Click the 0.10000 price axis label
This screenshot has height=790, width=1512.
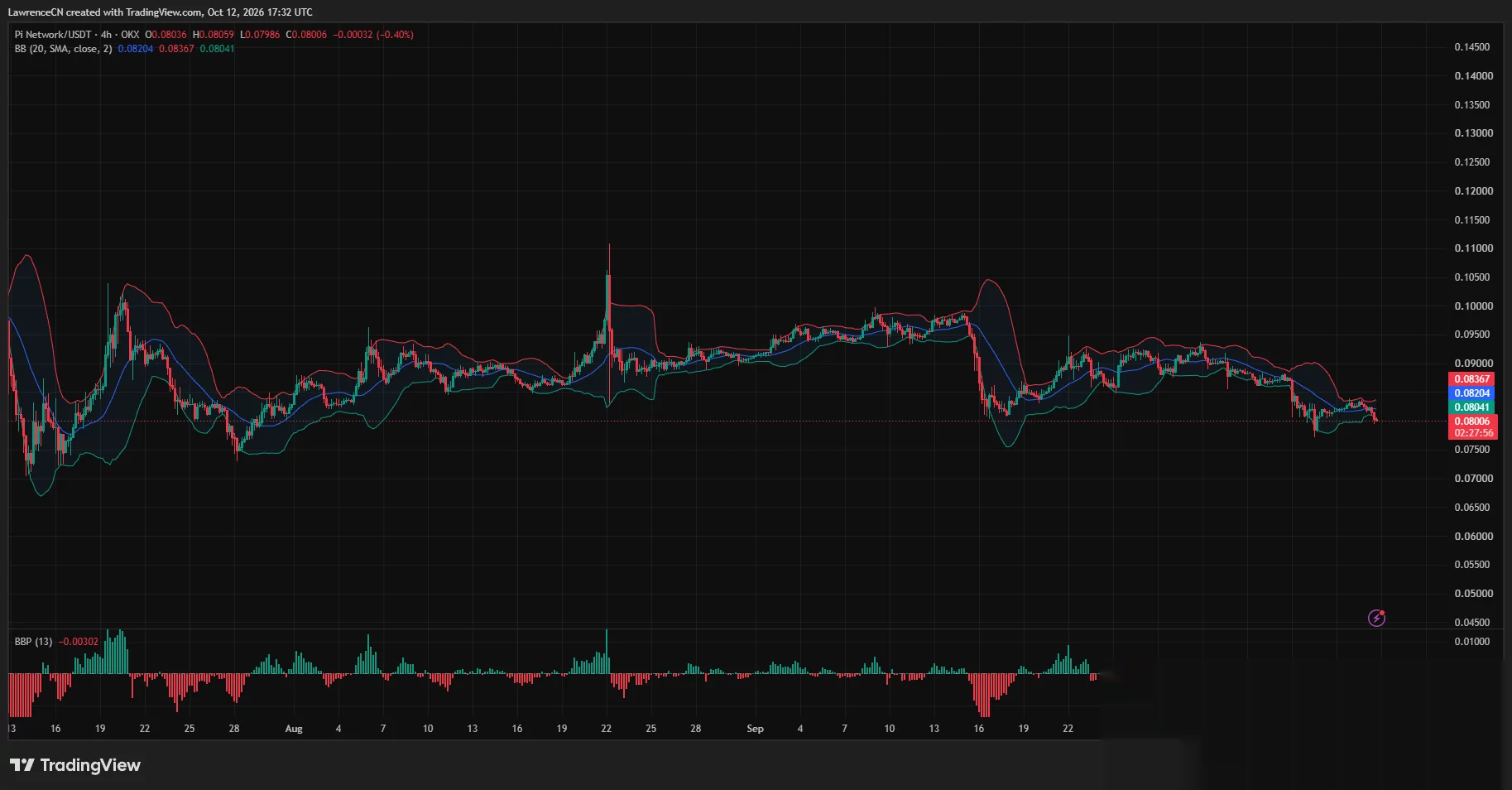(x=1474, y=306)
